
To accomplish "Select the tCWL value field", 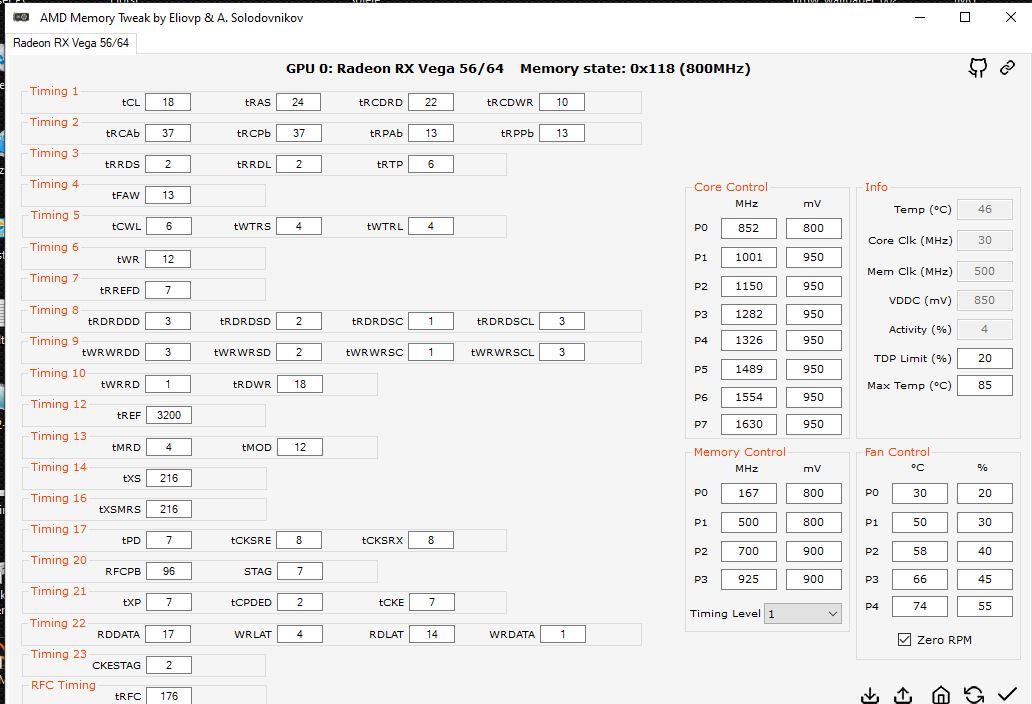I will 168,226.
